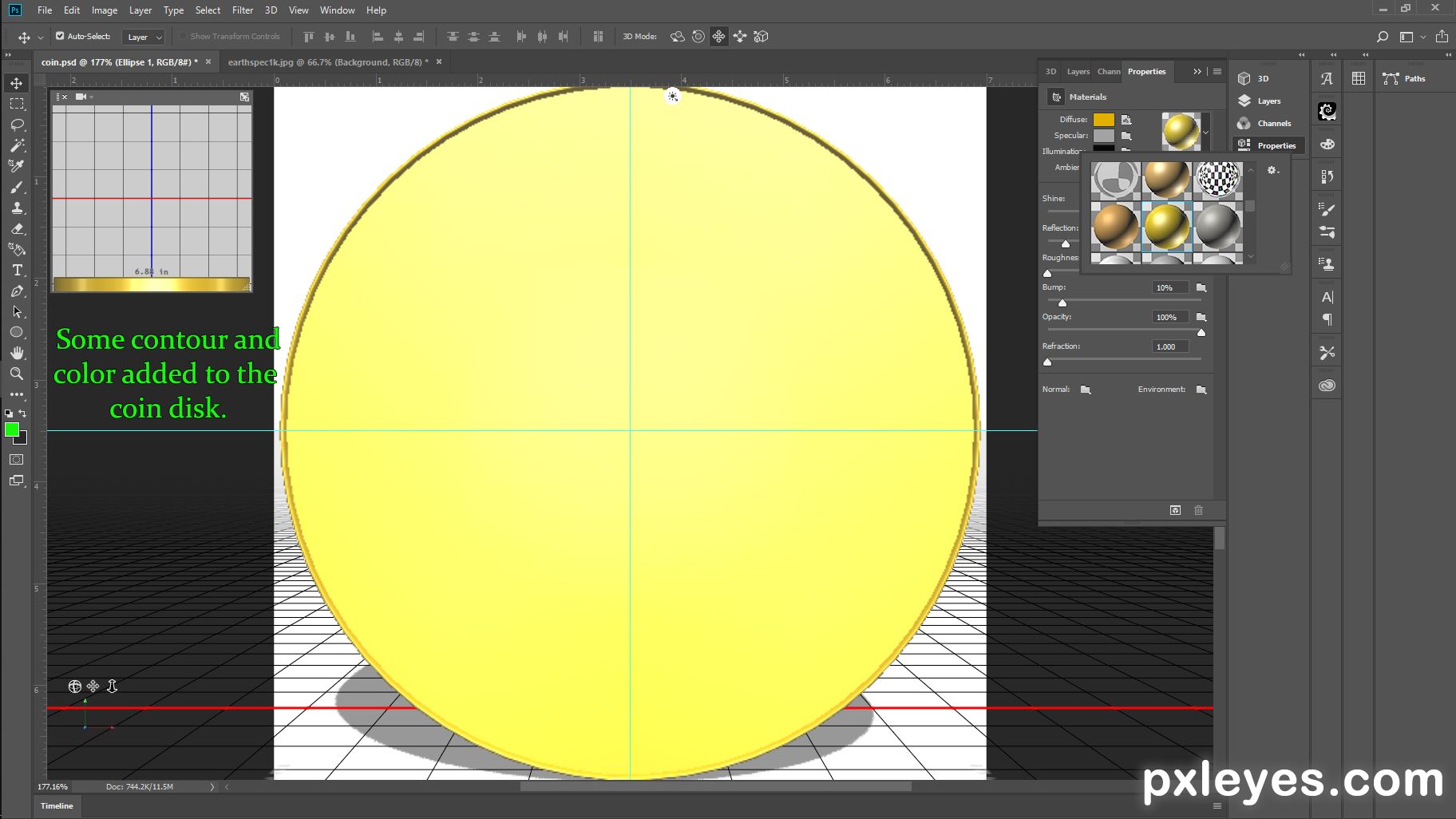Screen dimensions: 1456x819
Task: Select the Pan 3D camera mode
Action: tap(719, 37)
